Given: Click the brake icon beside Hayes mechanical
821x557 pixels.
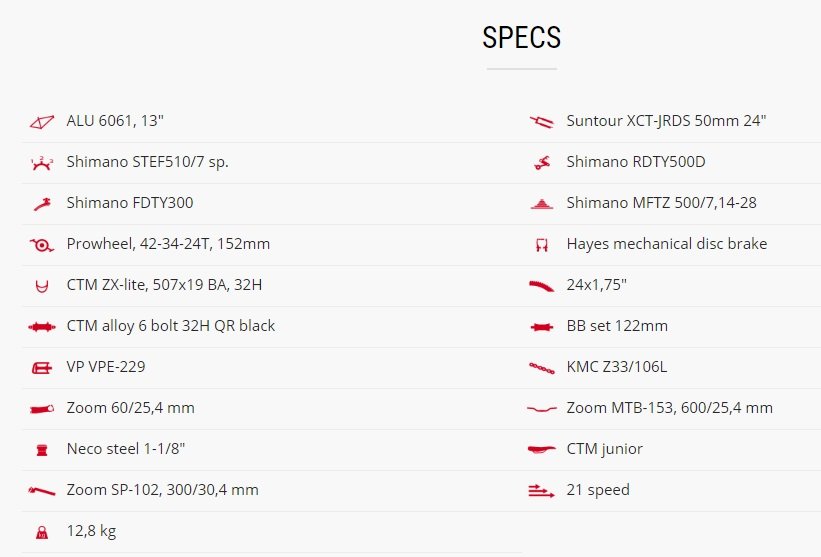Looking at the screenshot, I should 542,245.
